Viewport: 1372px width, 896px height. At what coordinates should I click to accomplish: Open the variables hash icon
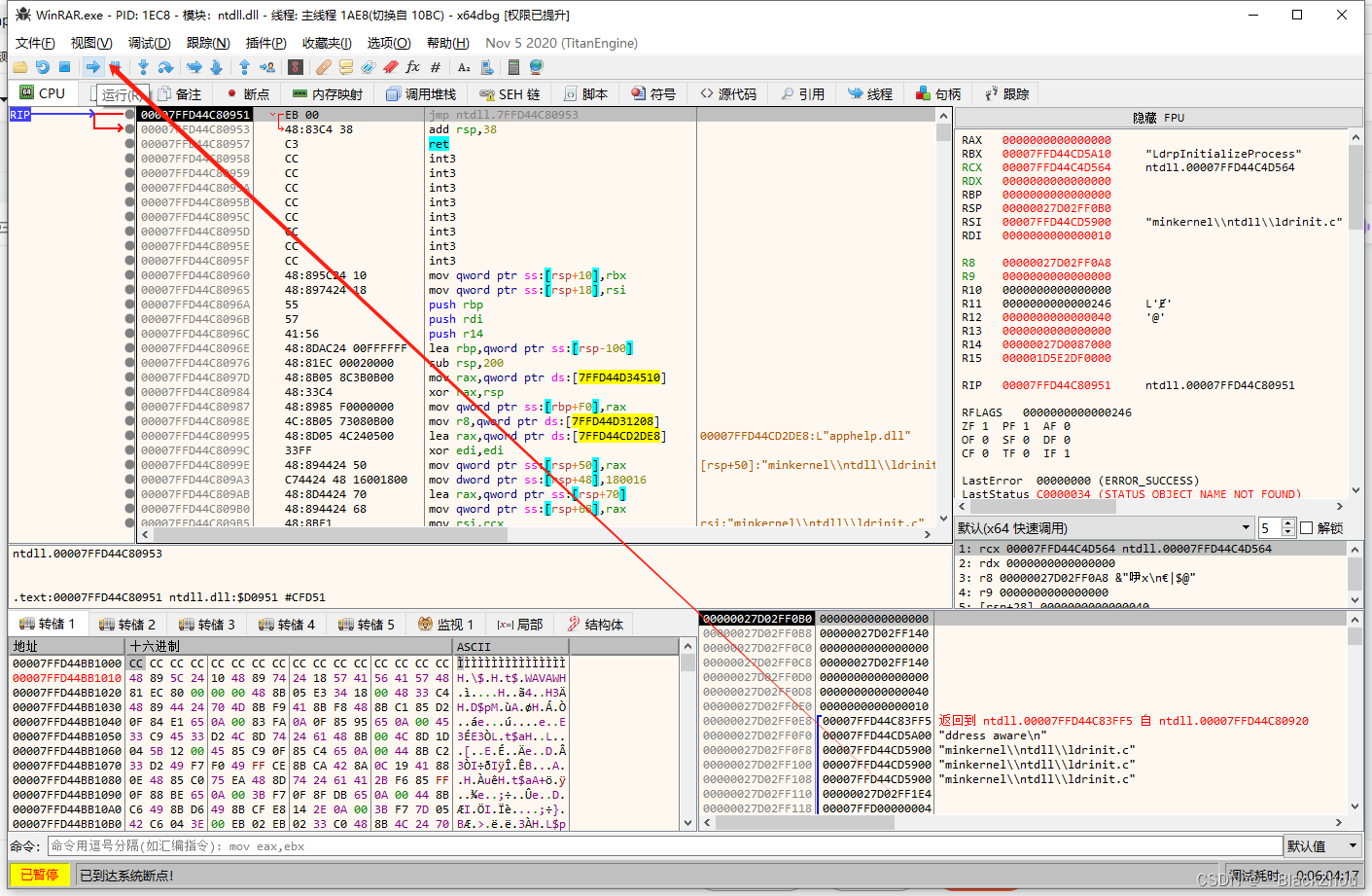click(436, 67)
